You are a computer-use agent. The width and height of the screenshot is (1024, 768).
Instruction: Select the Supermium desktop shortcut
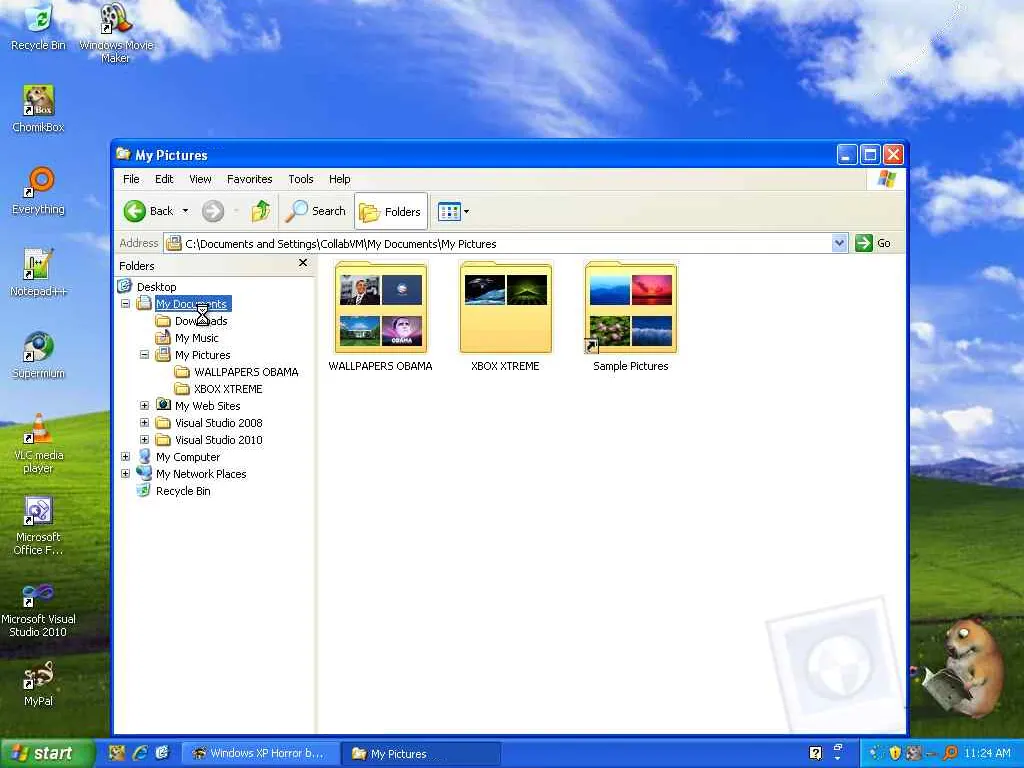(x=39, y=355)
